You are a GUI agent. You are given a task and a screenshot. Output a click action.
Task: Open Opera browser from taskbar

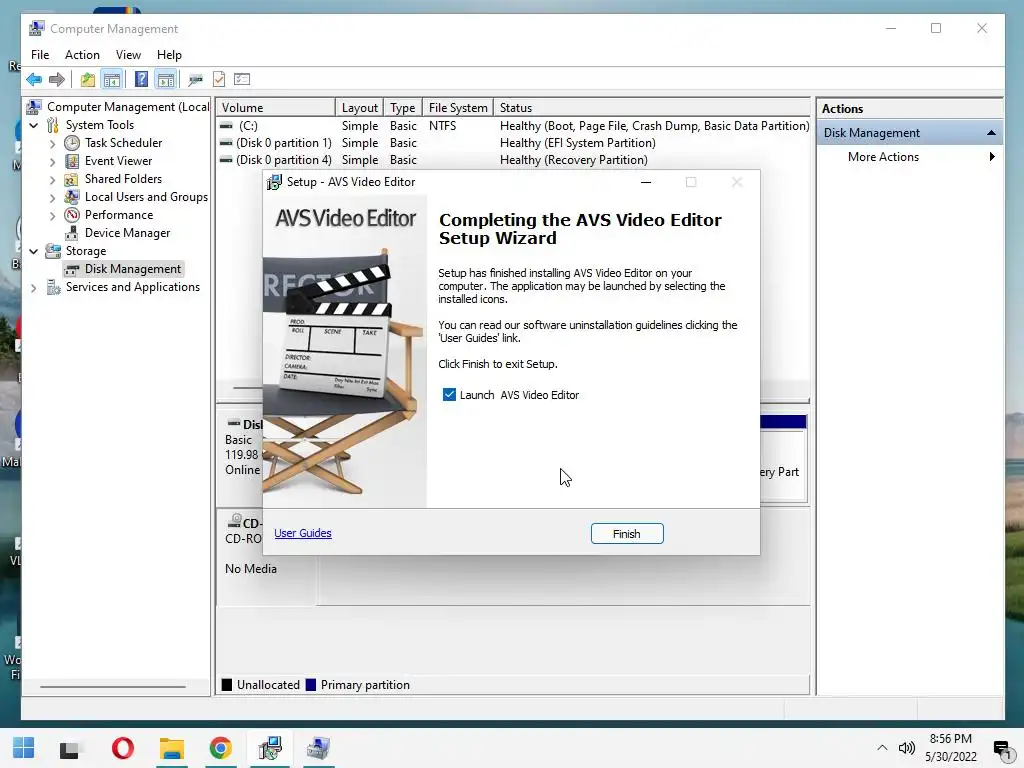coord(123,748)
